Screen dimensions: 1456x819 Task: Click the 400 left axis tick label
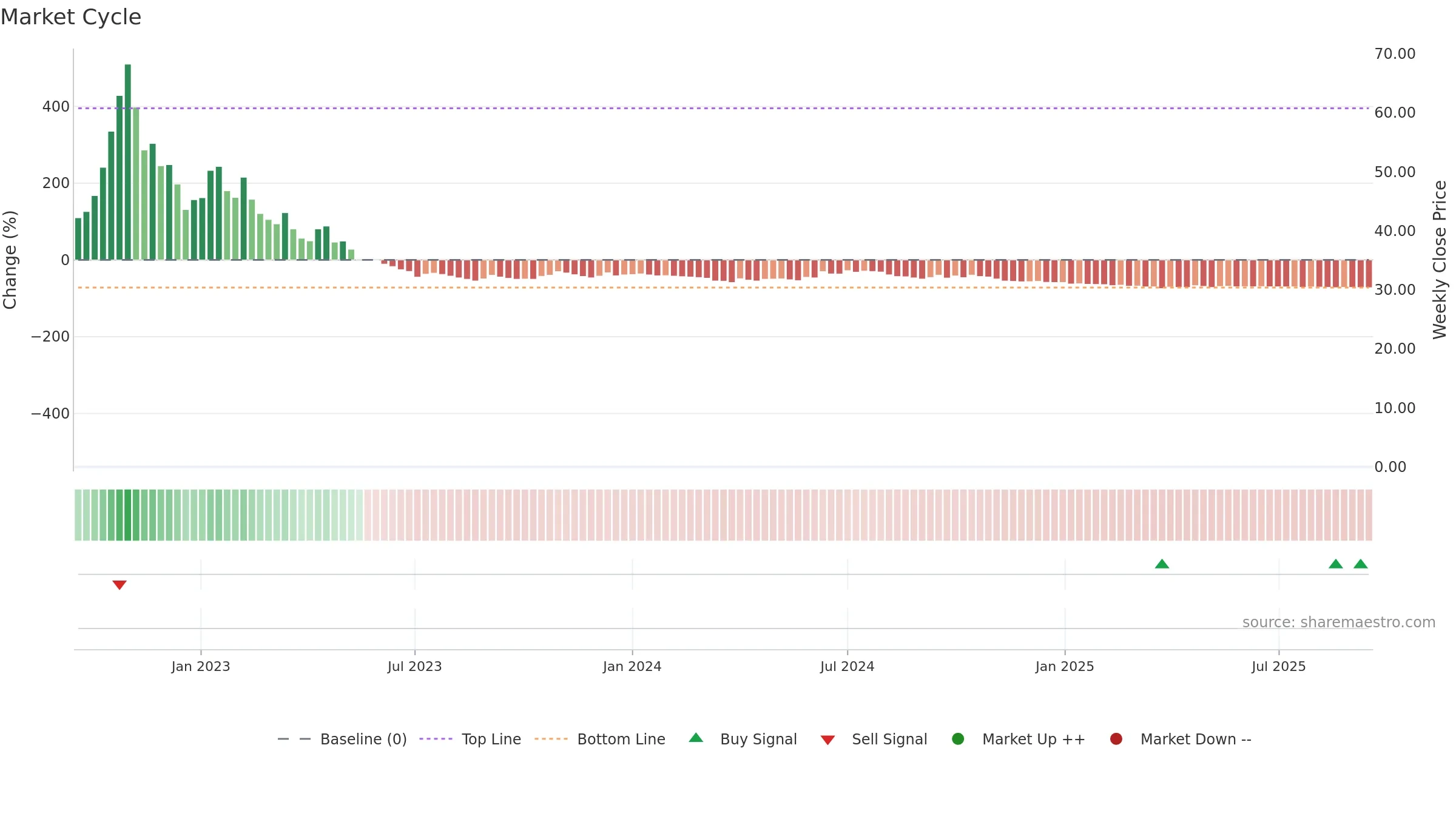(56, 107)
